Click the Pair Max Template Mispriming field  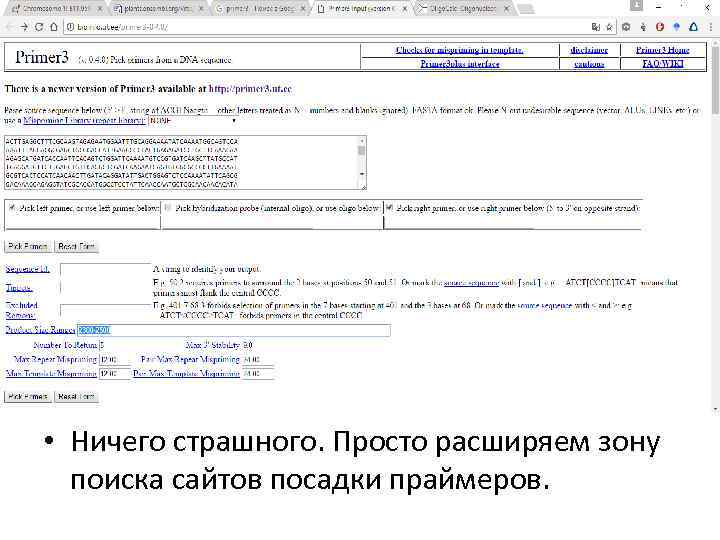point(258,374)
